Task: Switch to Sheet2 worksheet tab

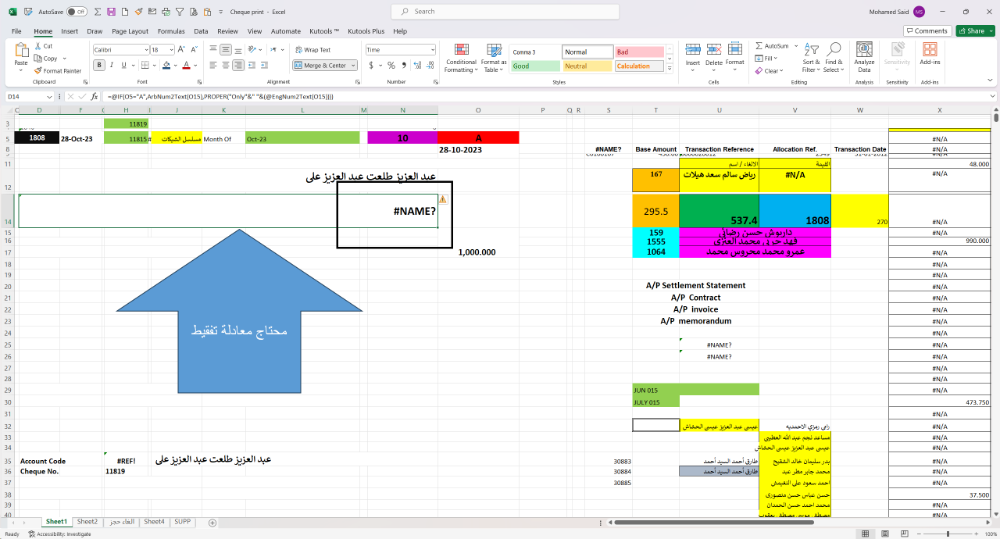Action: [87, 522]
